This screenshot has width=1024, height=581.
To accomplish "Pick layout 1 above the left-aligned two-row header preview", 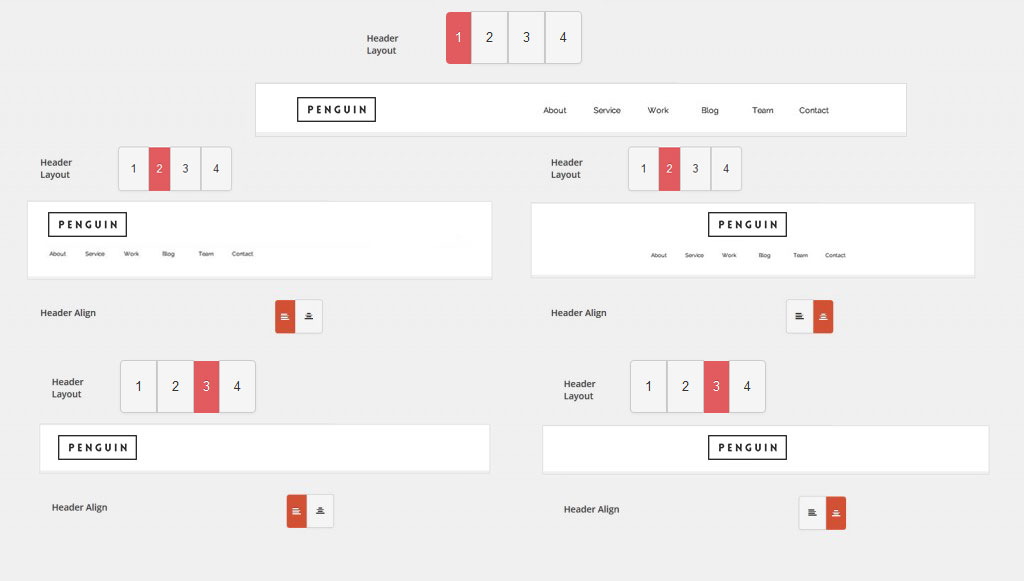I will tap(134, 169).
